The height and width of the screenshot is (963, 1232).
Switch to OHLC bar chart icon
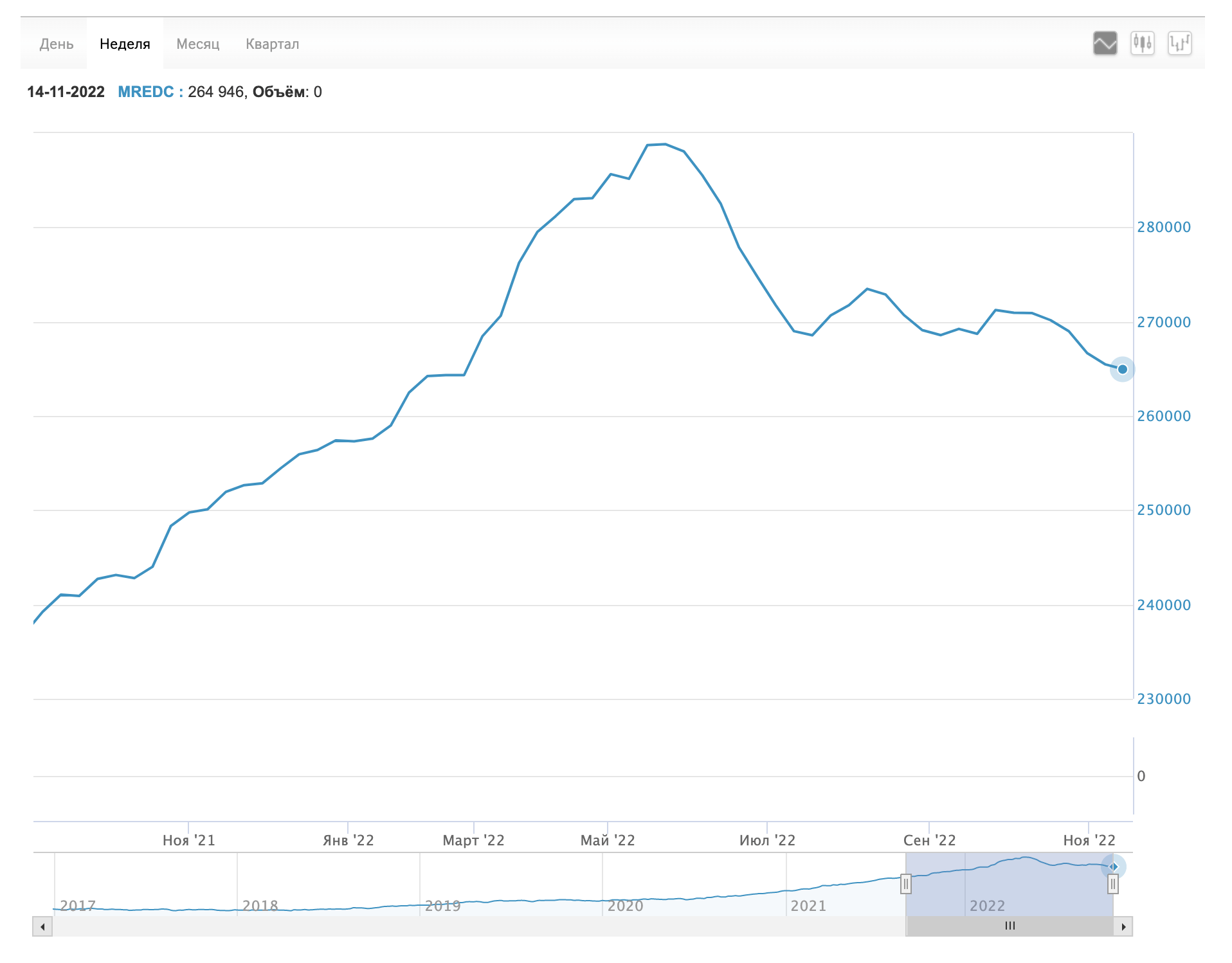tap(1179, 44)
